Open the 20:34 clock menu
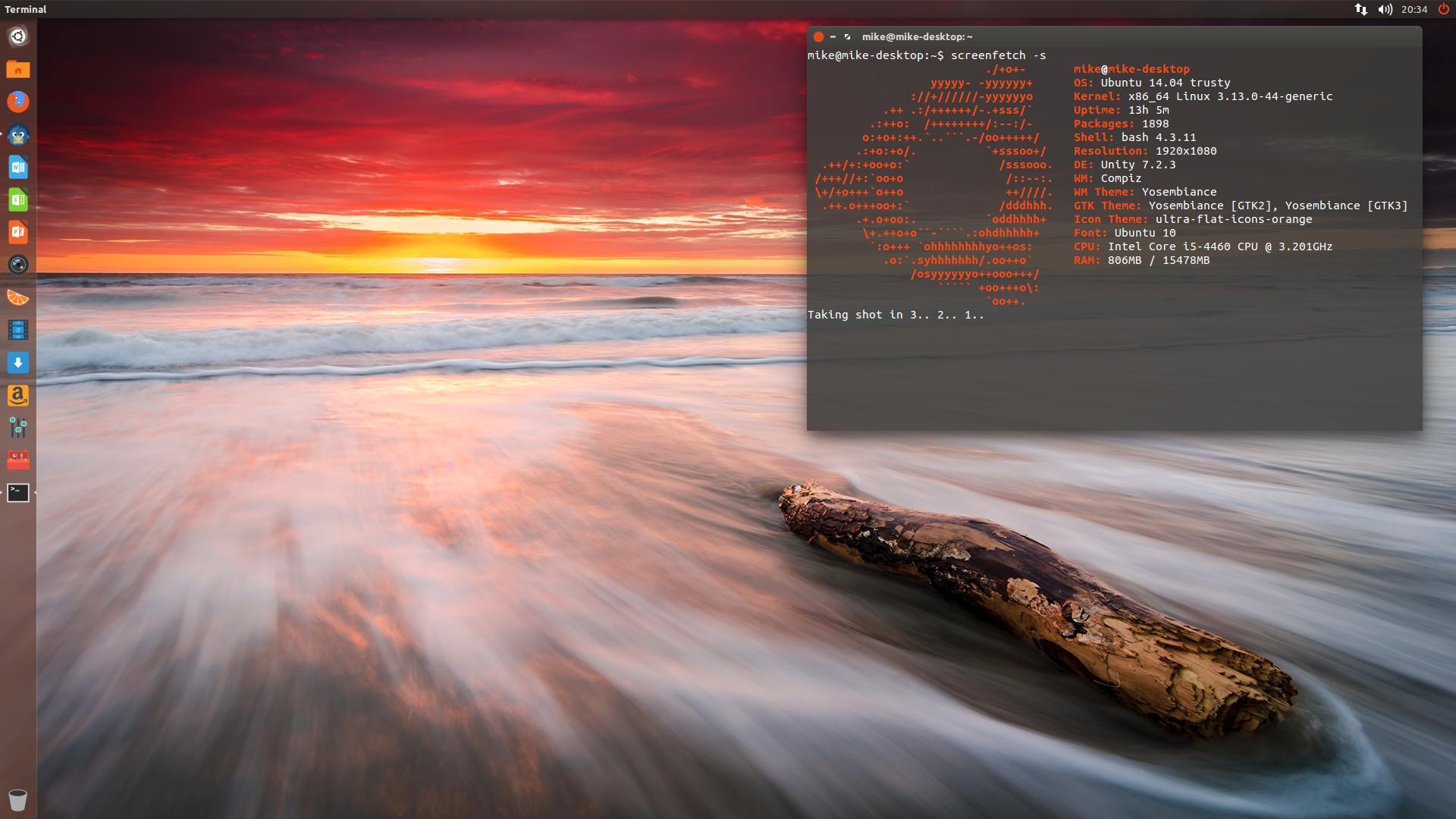 click(x=1414, y=9)
